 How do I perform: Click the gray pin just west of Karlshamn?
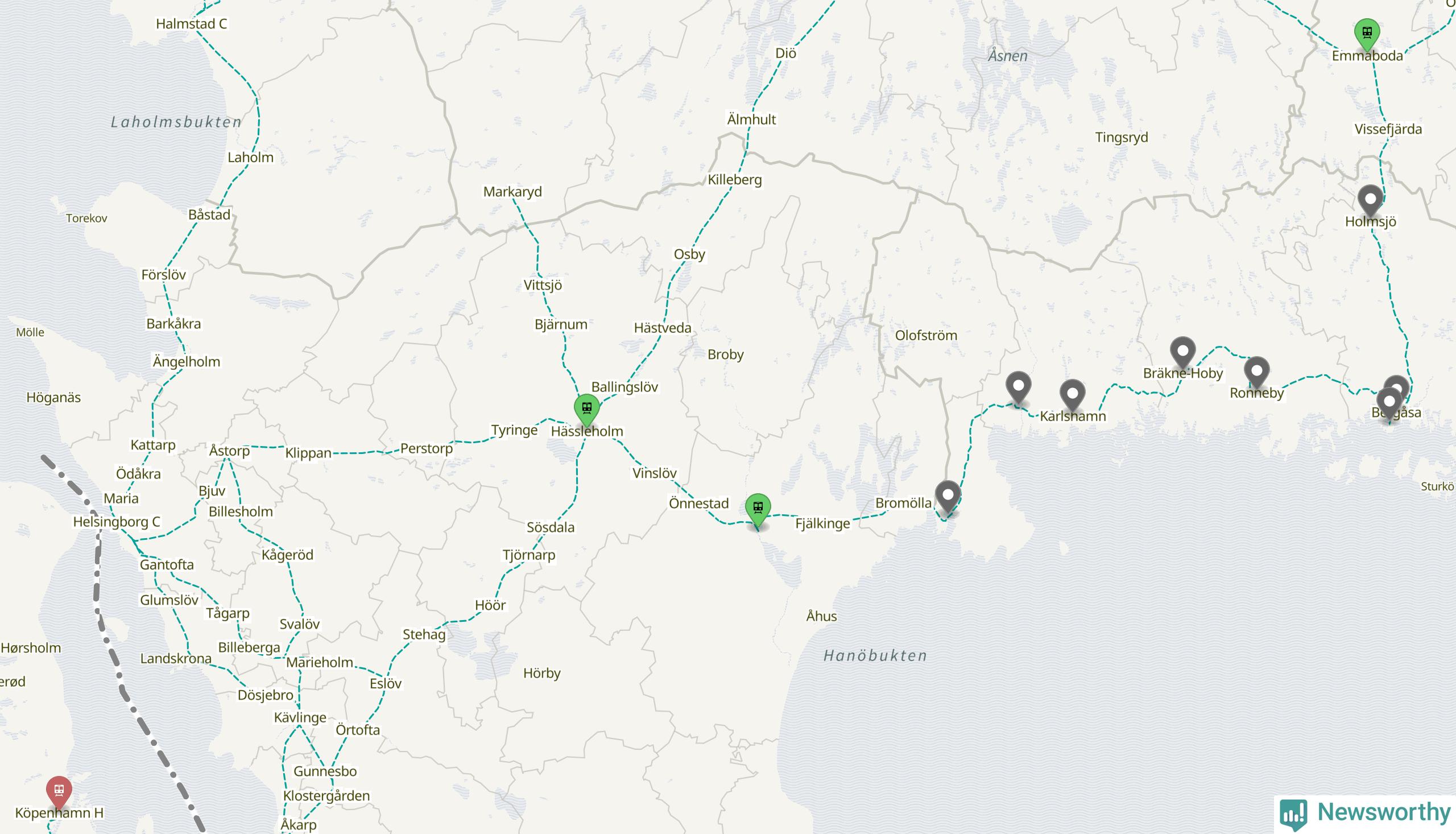click(x=1019, y=387)
